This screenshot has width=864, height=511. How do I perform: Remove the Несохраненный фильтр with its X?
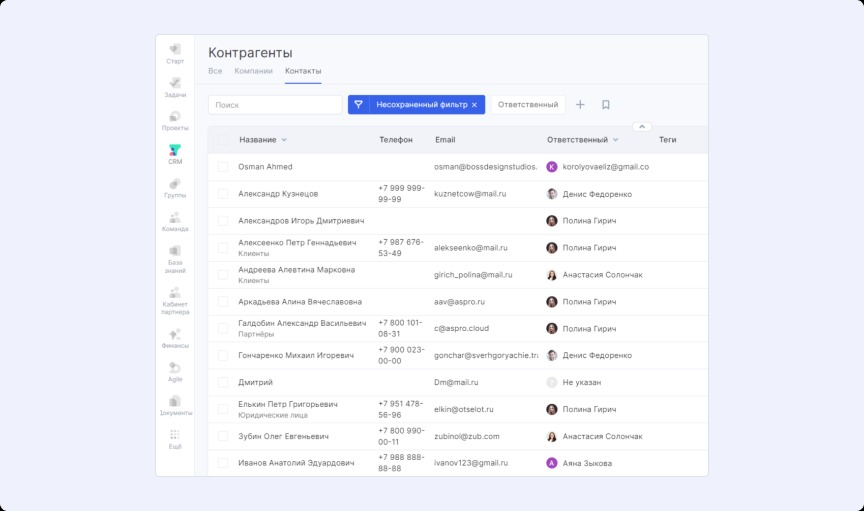pos(474,105)
